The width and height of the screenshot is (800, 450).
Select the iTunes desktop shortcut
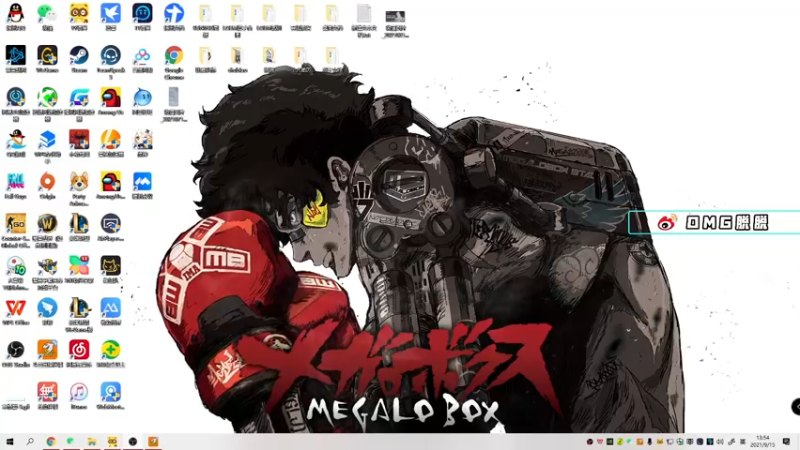point(79,396)
